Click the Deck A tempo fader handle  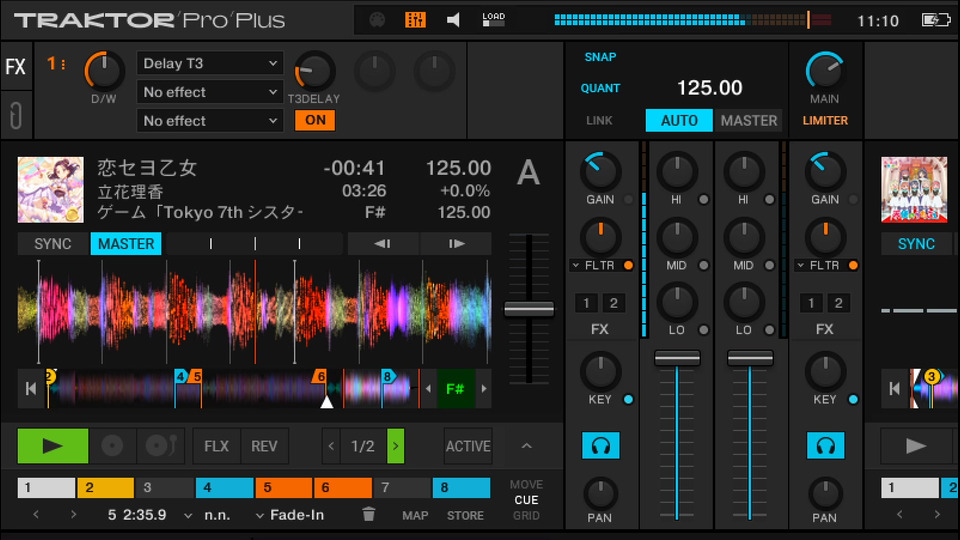[x=529, y=309]
